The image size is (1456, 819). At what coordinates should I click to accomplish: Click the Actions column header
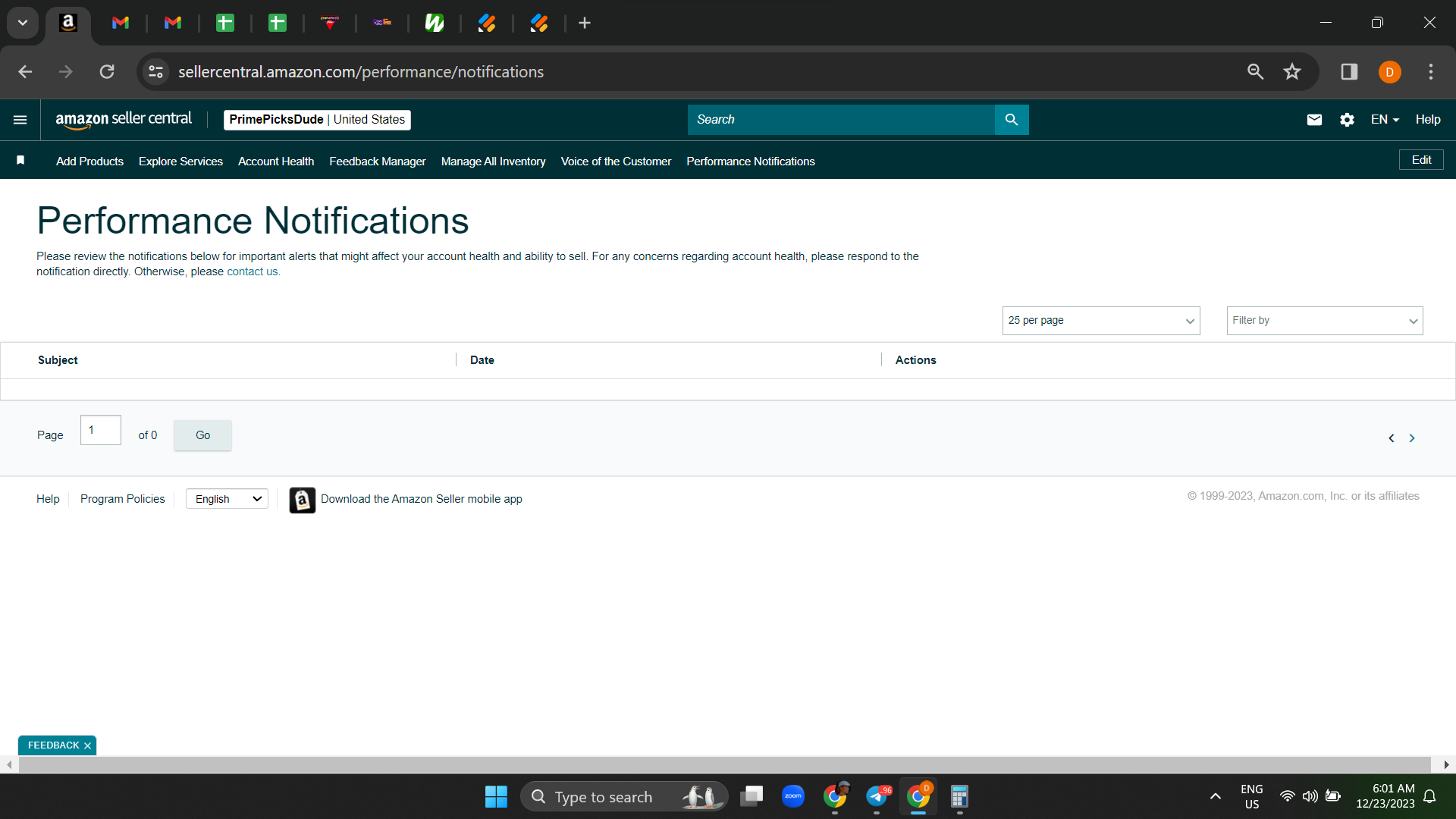click(916, 360)
